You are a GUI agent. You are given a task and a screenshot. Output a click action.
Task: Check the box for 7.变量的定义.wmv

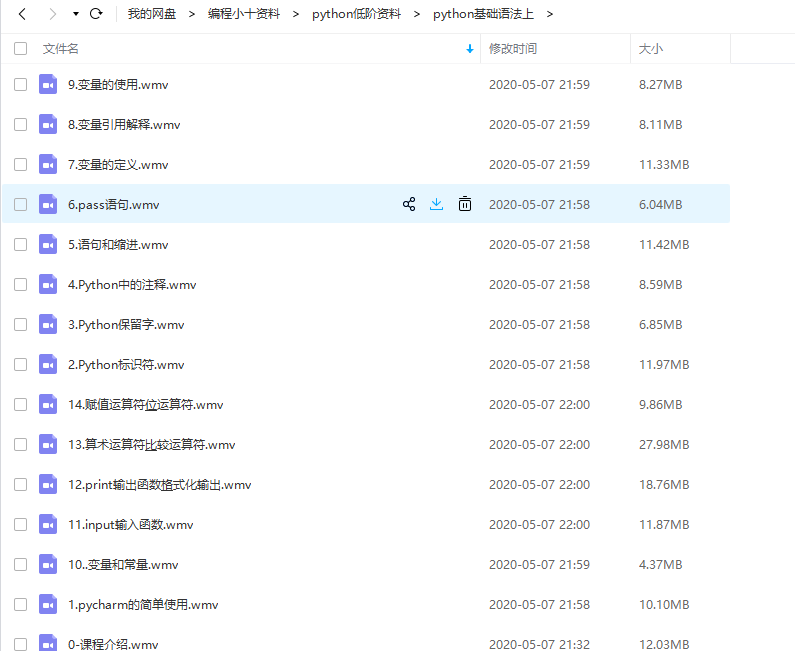click(20, 164)
